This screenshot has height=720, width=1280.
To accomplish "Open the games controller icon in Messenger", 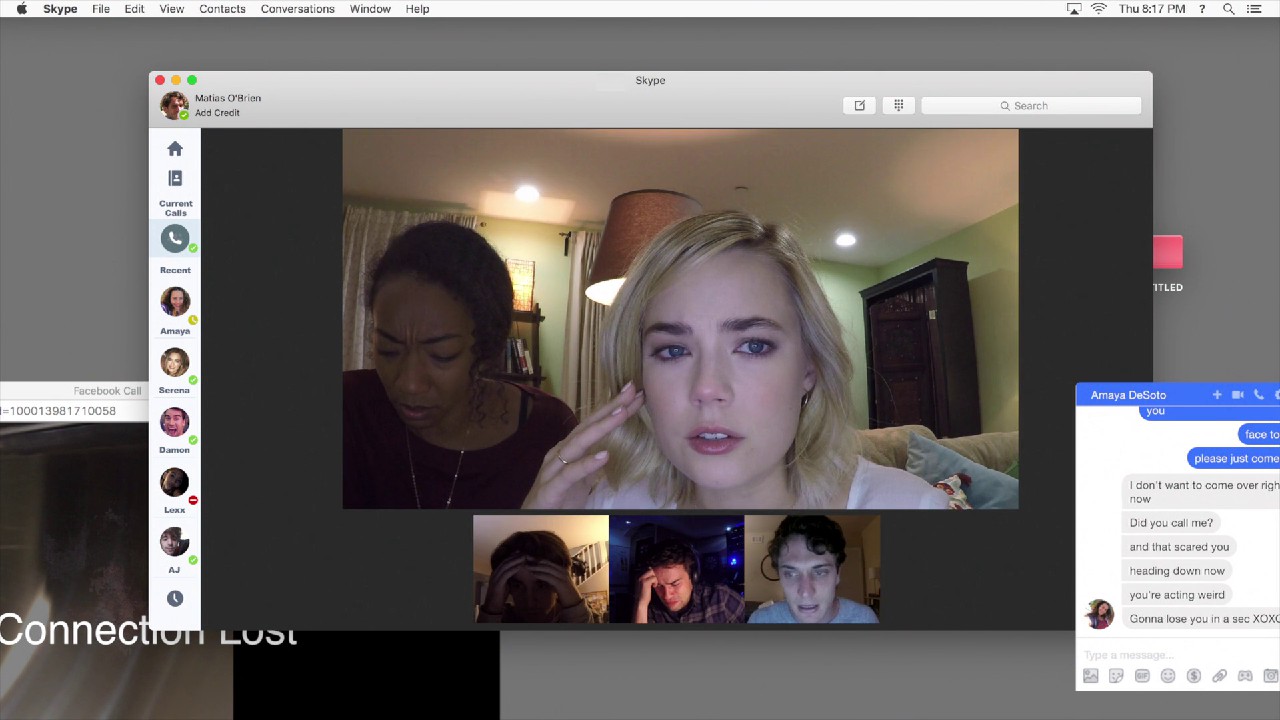I will 1245,676.
